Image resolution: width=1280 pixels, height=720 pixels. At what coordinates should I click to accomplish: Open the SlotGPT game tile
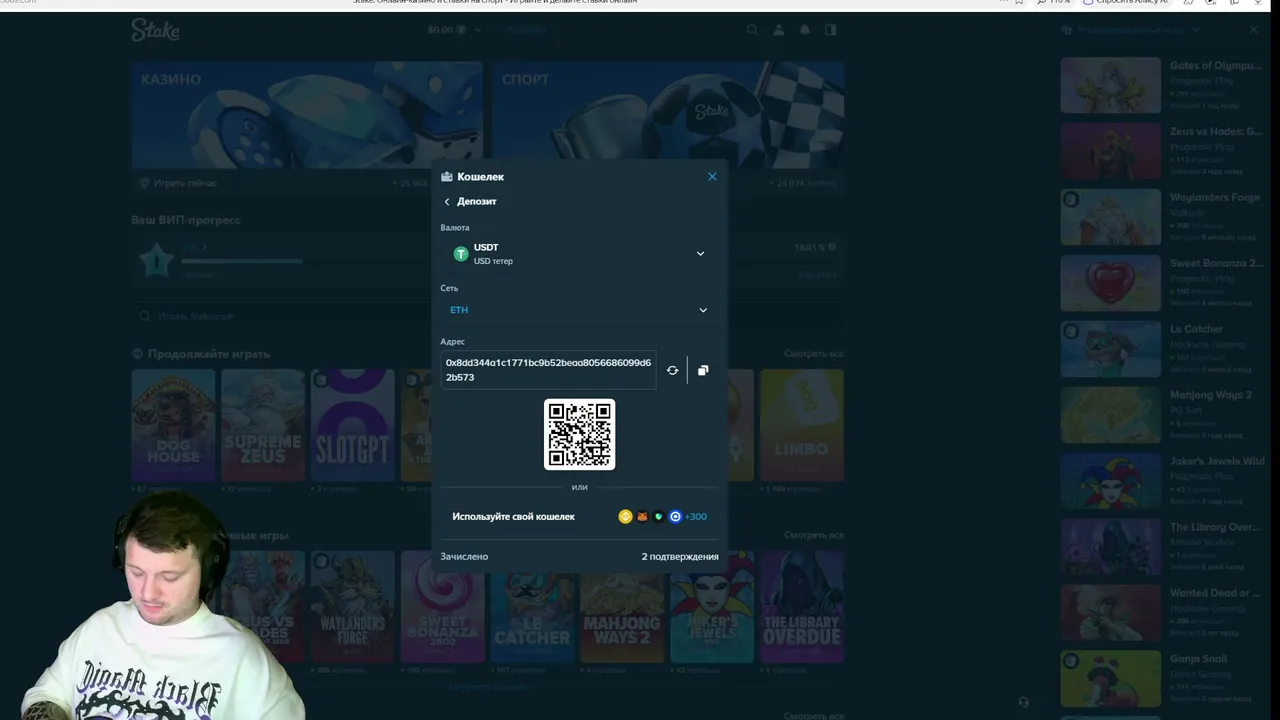[353, 426]
